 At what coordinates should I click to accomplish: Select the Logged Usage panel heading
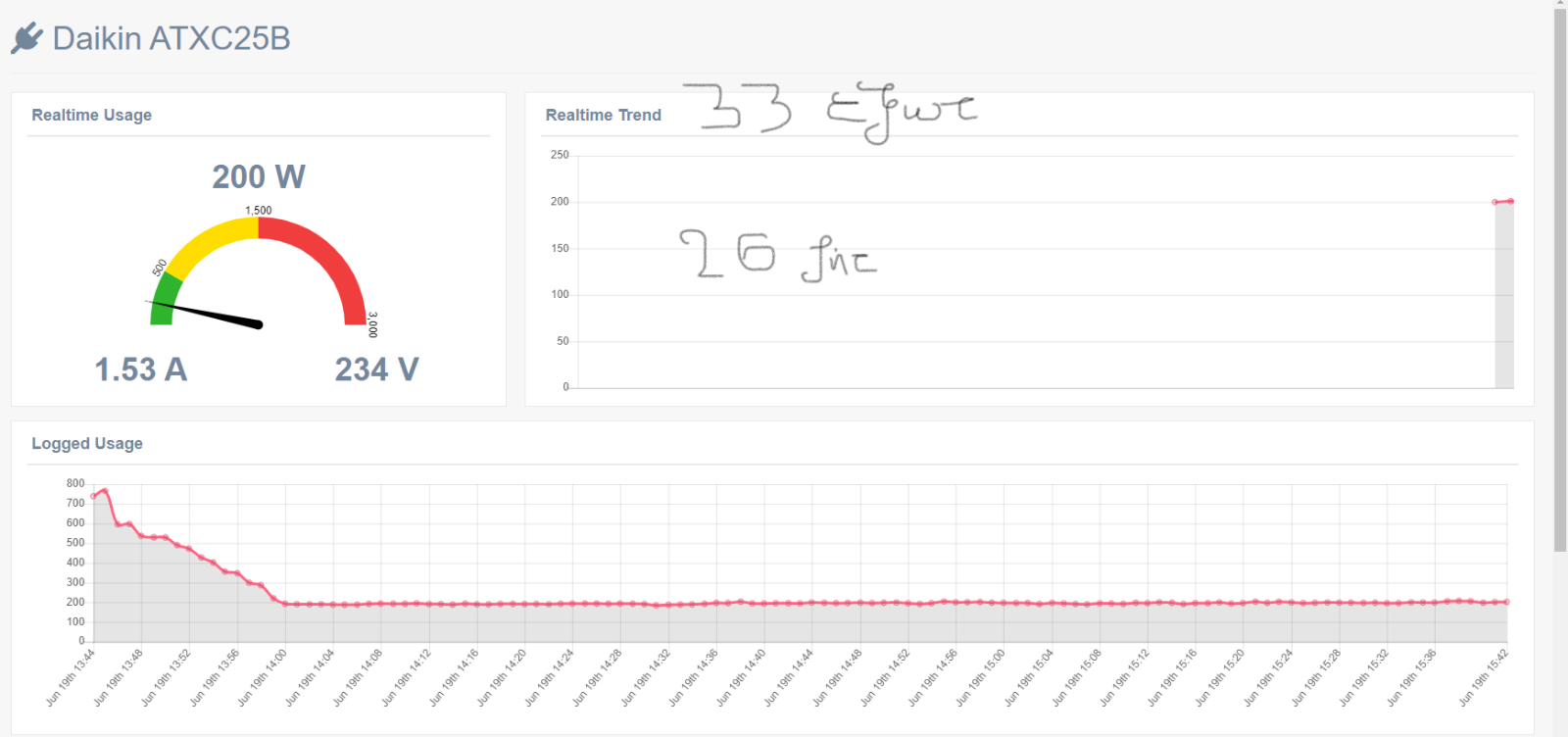(x=87, y=443)
